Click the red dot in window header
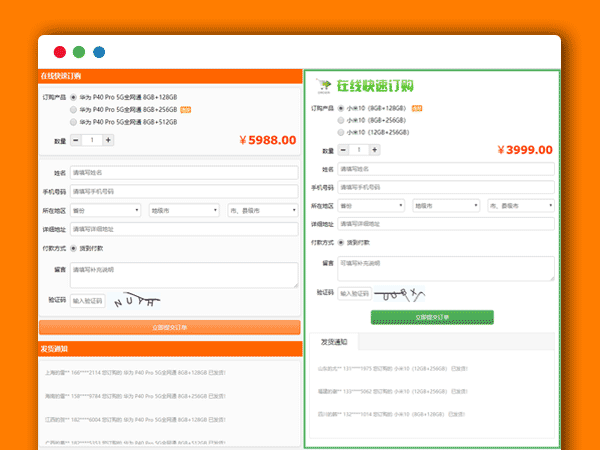This screenshot has width=600, height=450. pos(60,52)
